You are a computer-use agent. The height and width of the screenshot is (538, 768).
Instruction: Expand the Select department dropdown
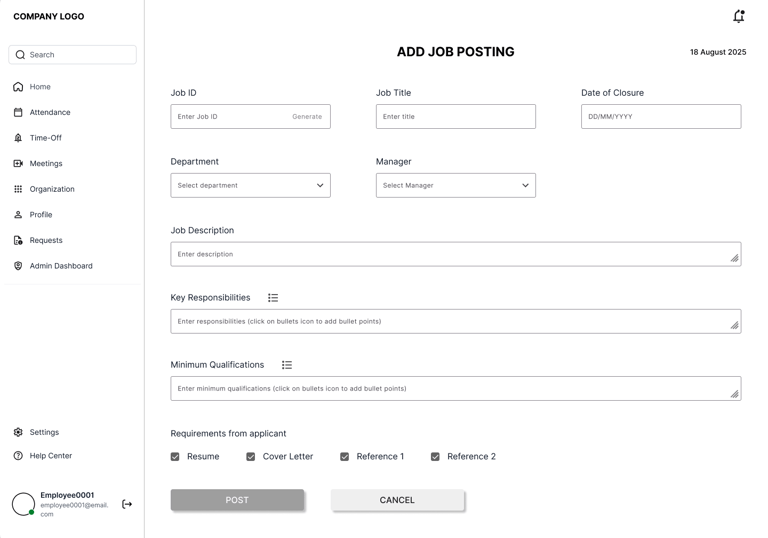pos(250,185)
